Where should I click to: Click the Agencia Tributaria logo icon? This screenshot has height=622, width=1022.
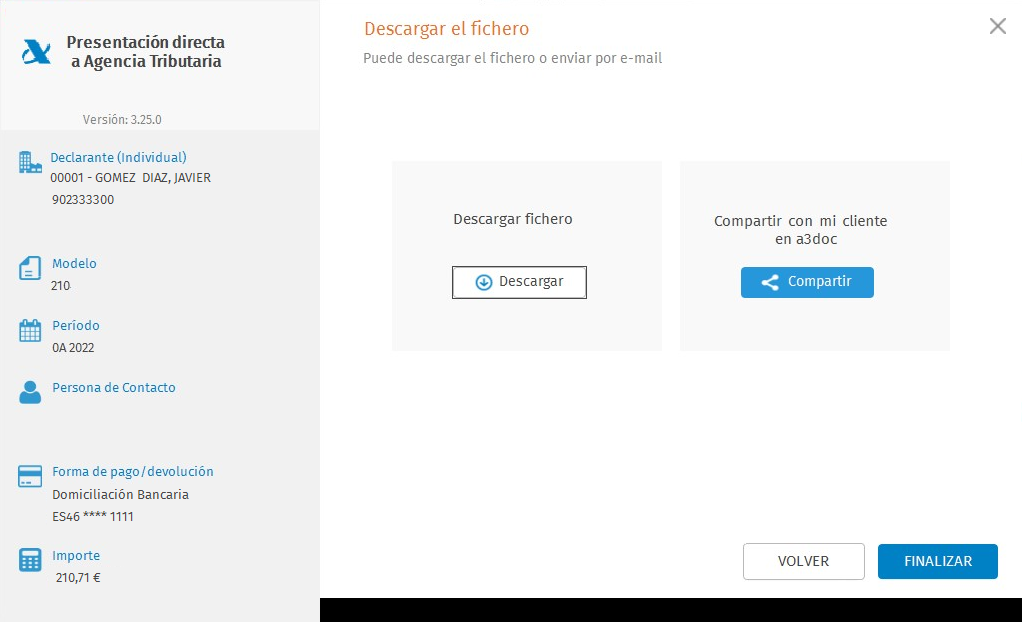click(36, 52)
